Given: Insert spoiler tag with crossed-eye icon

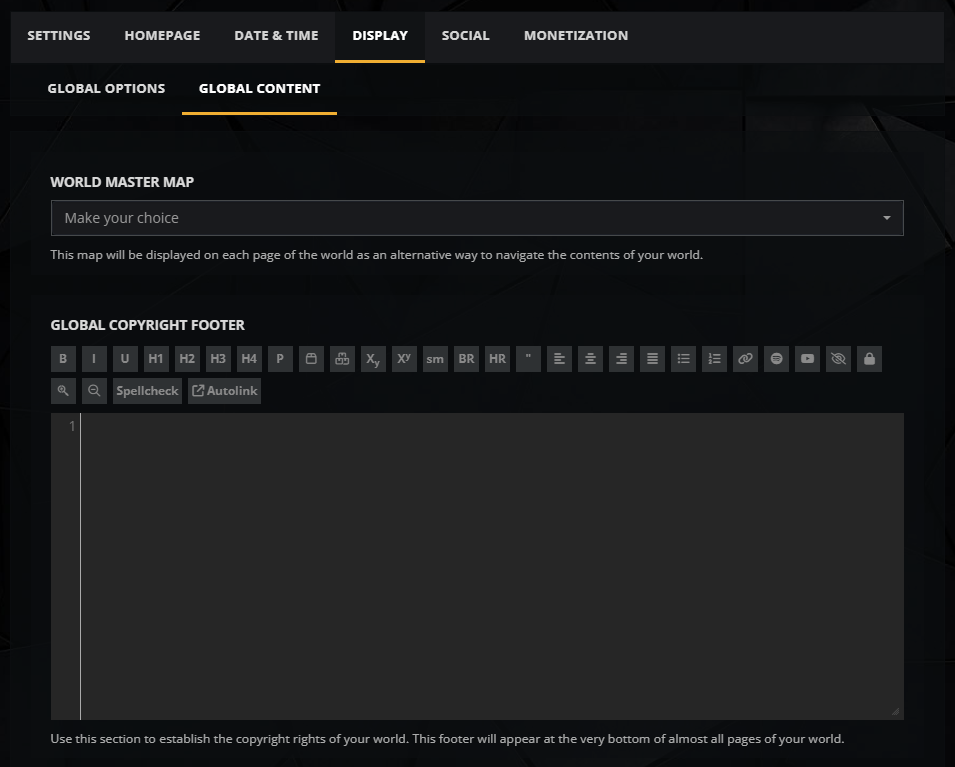Looking at the screenshot, I should 839,359.
